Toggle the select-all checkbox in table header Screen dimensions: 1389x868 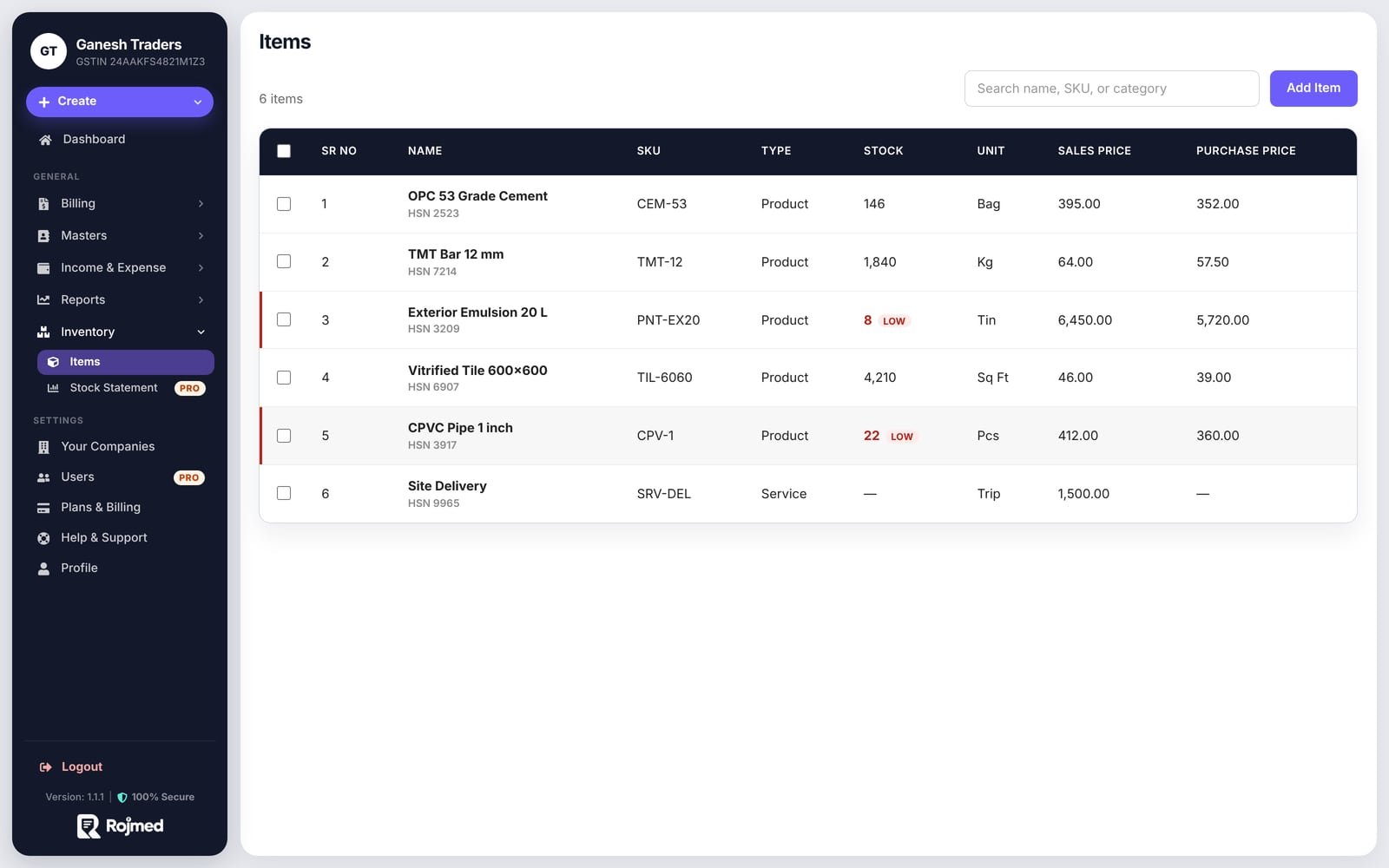point(284,151)
